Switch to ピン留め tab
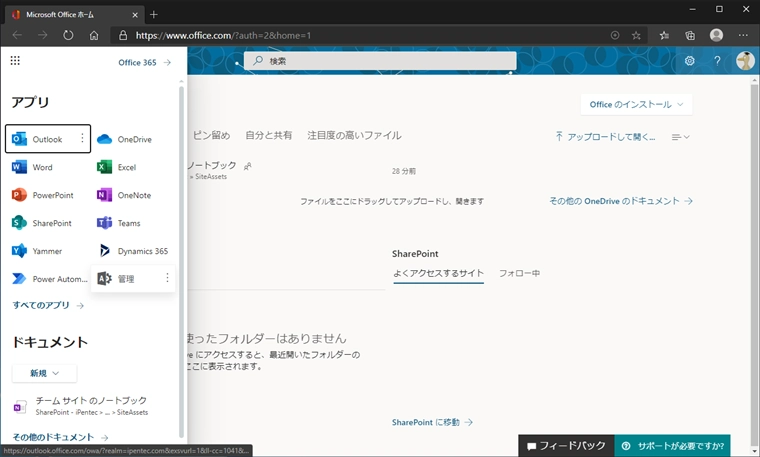The width and height of the screenshot is (760, 457). tap(211, 135)
